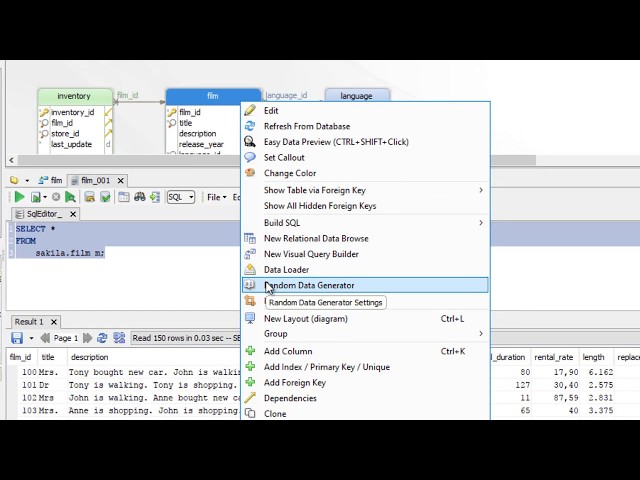Close the SqlEditor_ tab
This screenshot has width=640, height=480.
pyautogui.click(x=73, y=214)
